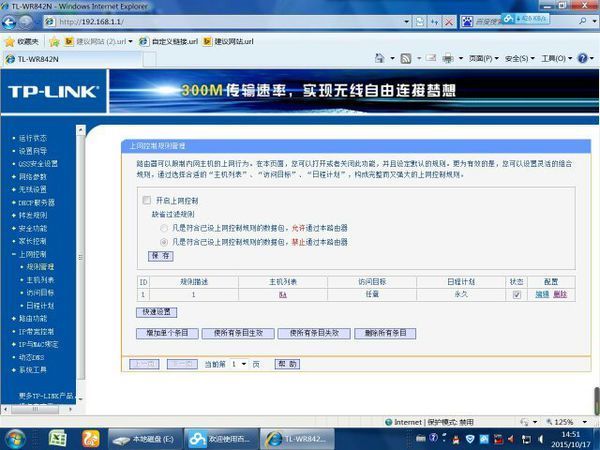Click the zoom level 125% indicator
The height and width of the screenshot is (450, 600).
[x=560, y=422]
